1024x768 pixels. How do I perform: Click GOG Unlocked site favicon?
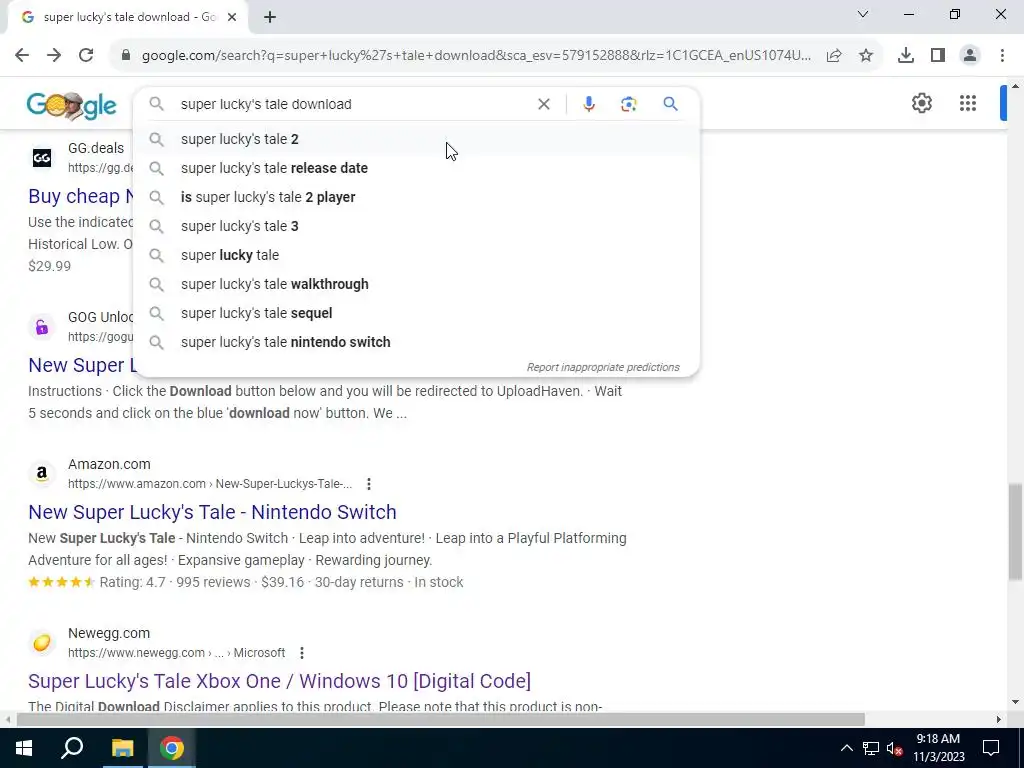coord(42,327)
